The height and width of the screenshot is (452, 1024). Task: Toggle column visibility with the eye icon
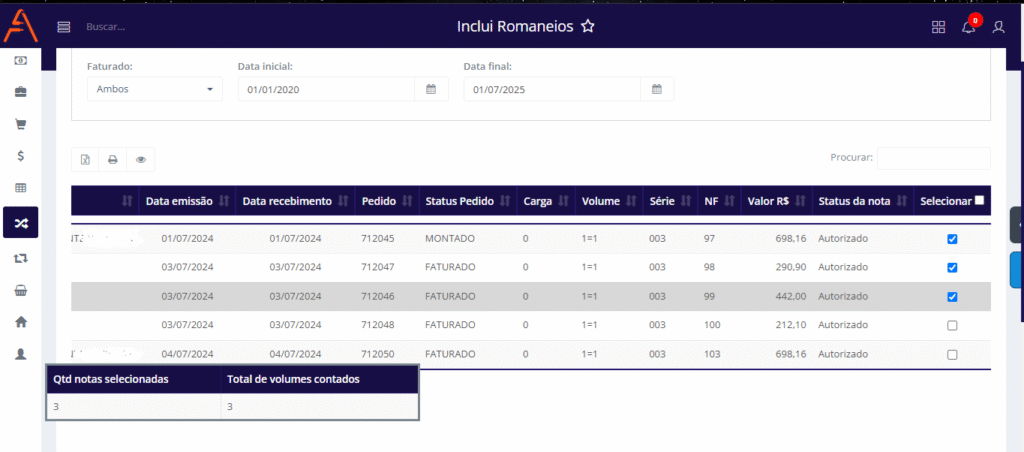point(141,159)
